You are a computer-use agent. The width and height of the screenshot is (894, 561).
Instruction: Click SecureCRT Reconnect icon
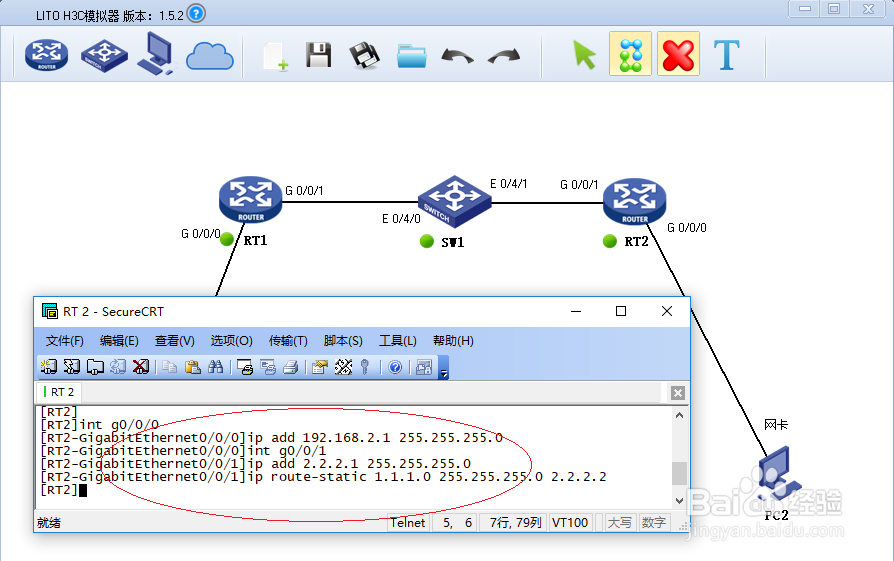tap(117, 367)
